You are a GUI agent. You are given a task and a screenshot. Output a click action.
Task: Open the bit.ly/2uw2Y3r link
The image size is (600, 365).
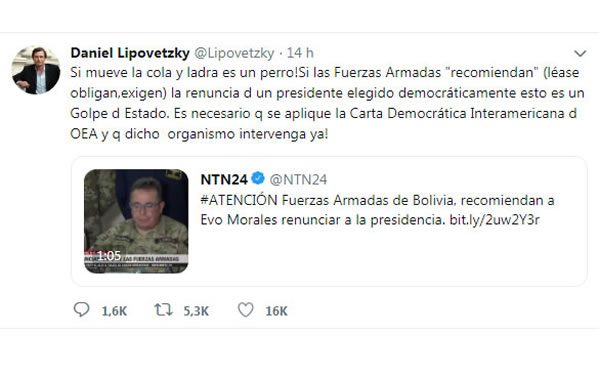tap(494, 220)
